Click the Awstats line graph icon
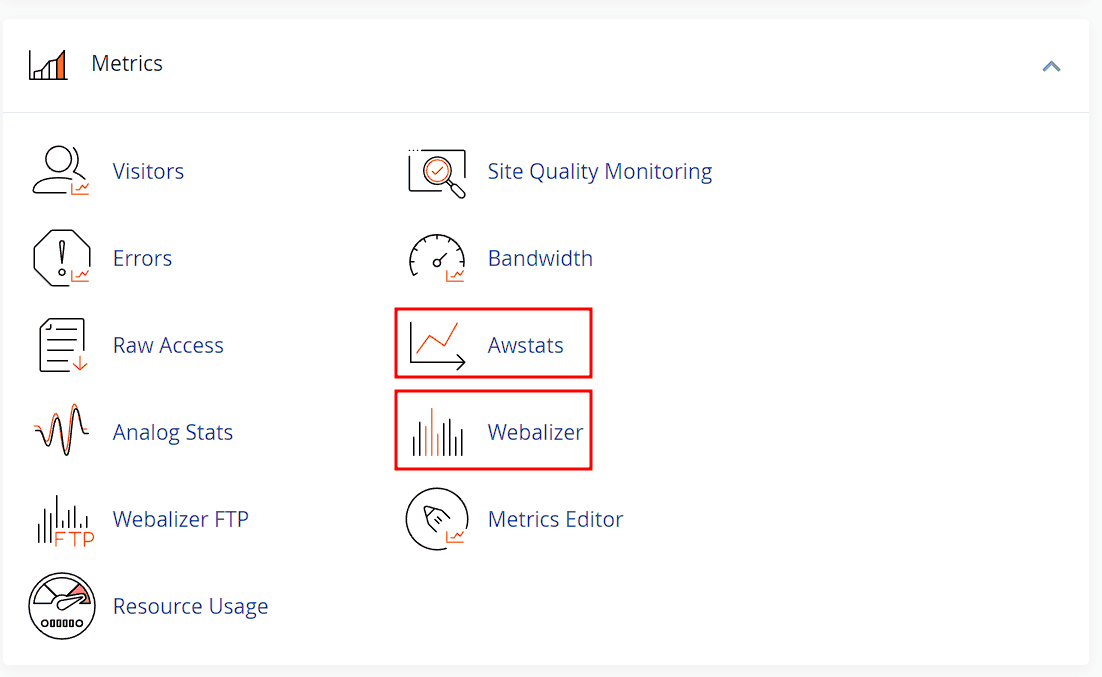 point(437,343)
